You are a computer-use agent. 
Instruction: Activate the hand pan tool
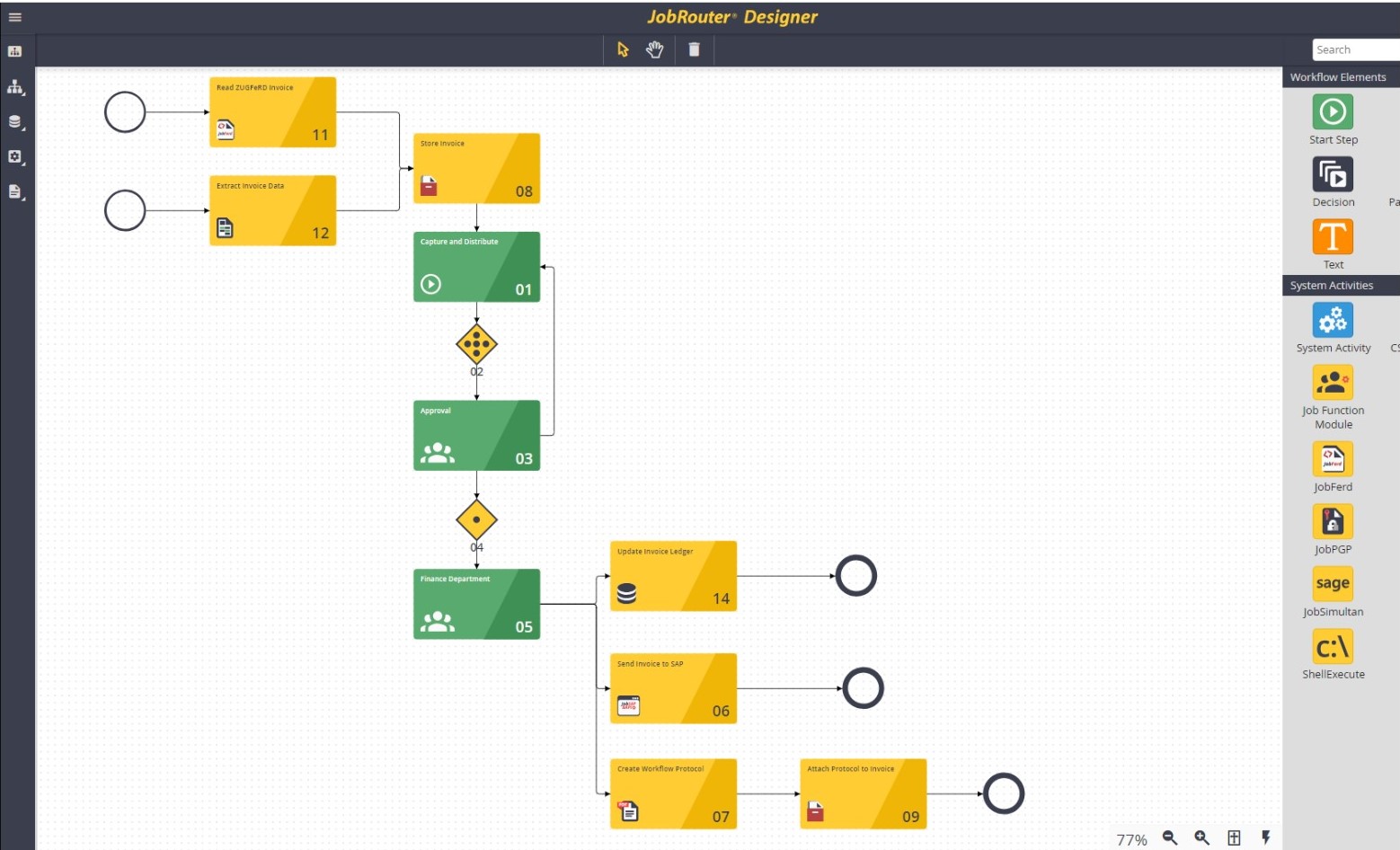coord(655,49)
